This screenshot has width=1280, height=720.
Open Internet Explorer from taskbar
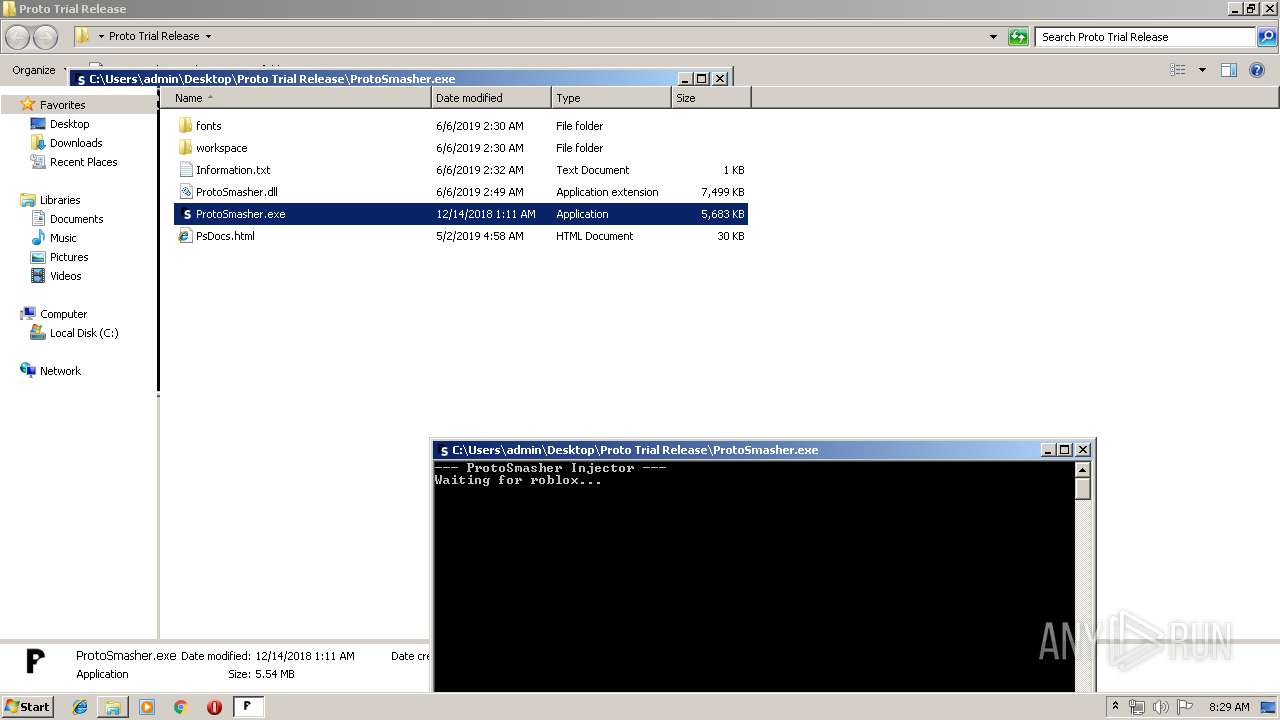click(80, 707)
